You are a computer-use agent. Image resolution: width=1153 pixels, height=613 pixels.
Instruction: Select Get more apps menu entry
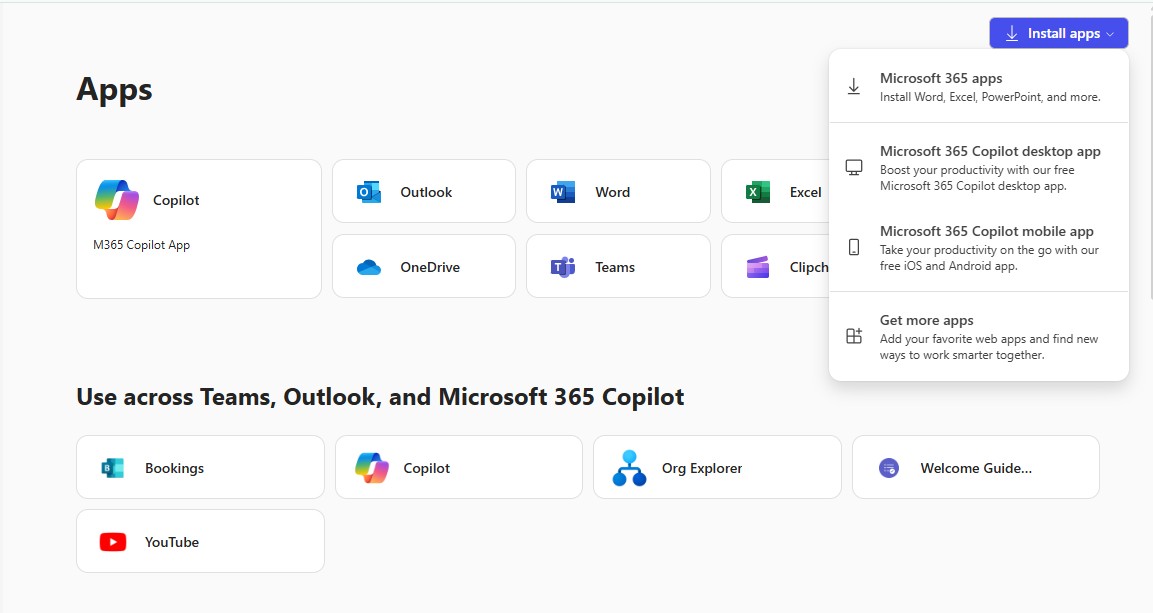(977, 336)
